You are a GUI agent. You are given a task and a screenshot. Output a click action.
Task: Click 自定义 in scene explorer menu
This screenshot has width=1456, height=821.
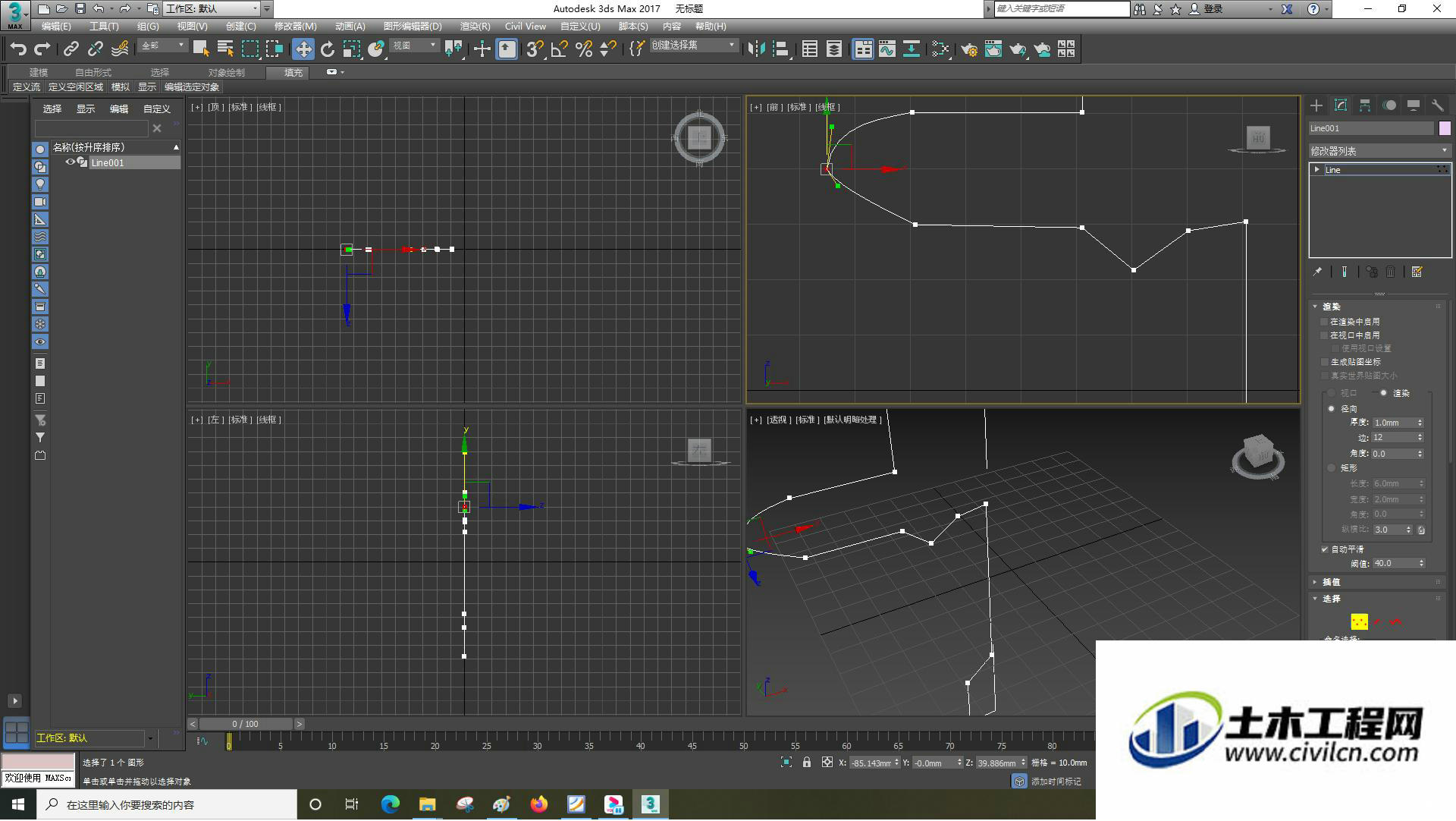point(157,109)
